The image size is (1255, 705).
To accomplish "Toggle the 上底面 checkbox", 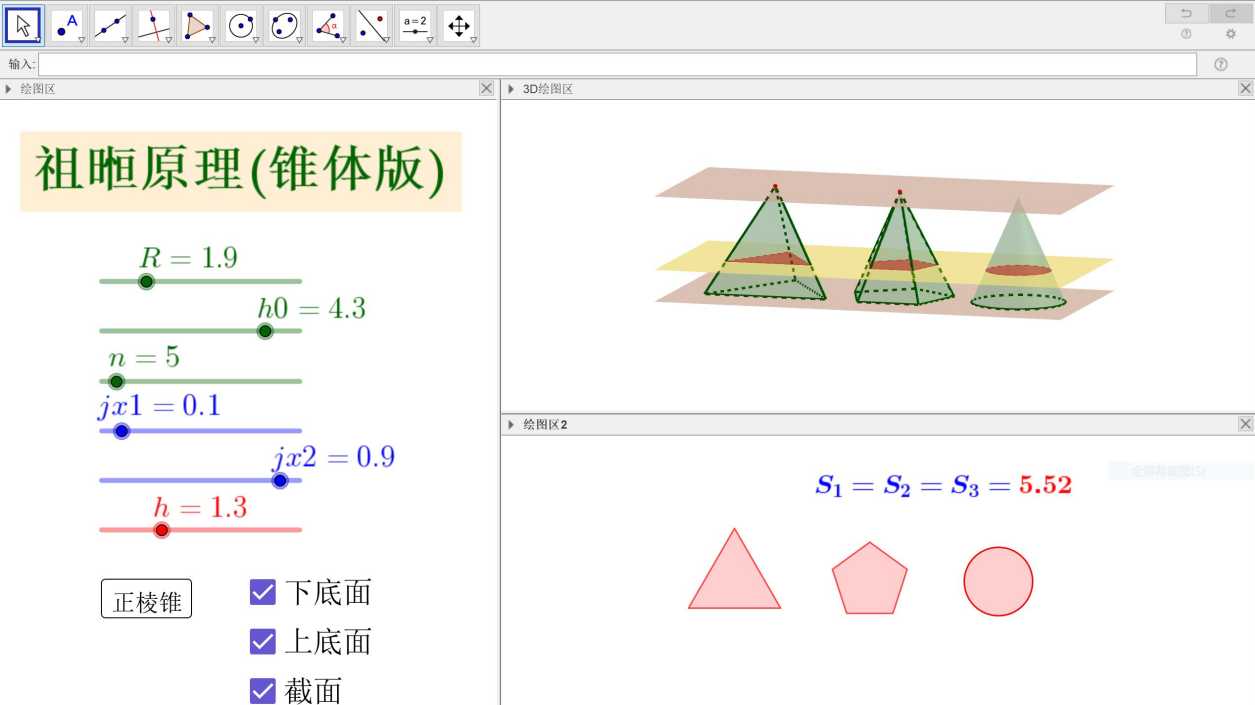I will pos(262,641).
